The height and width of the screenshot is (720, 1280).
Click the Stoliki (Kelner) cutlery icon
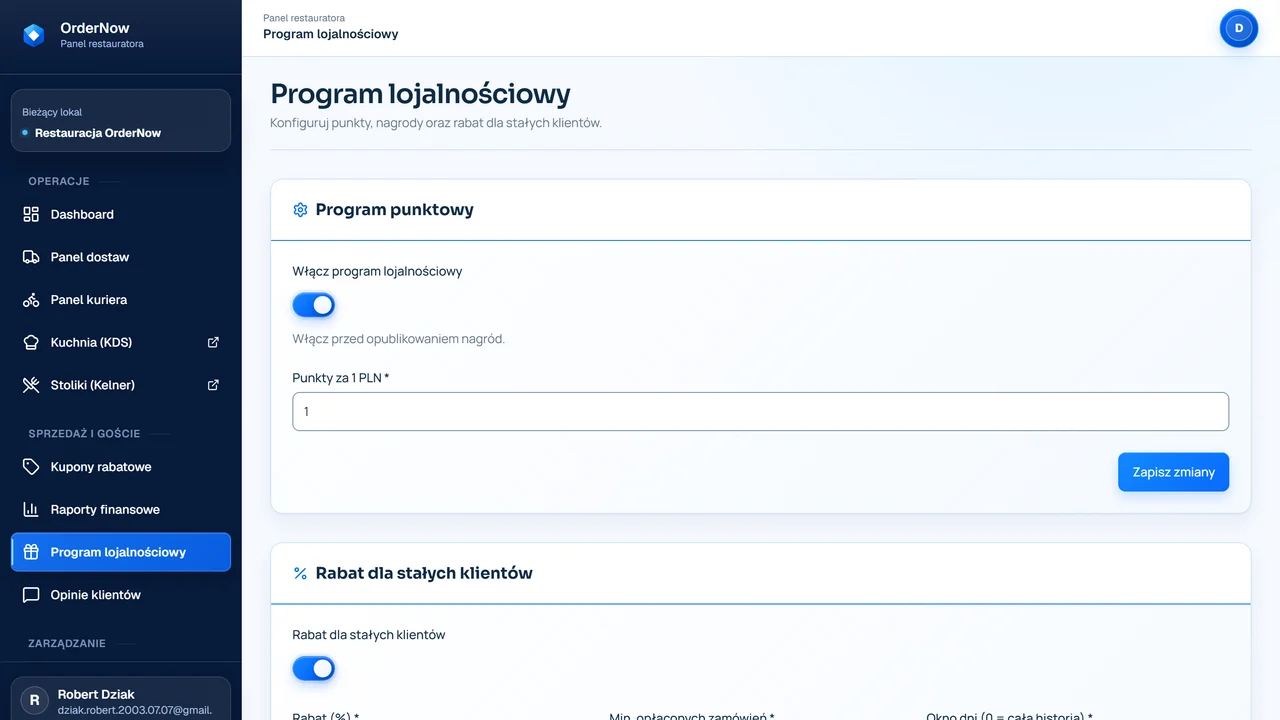[31, 385]
